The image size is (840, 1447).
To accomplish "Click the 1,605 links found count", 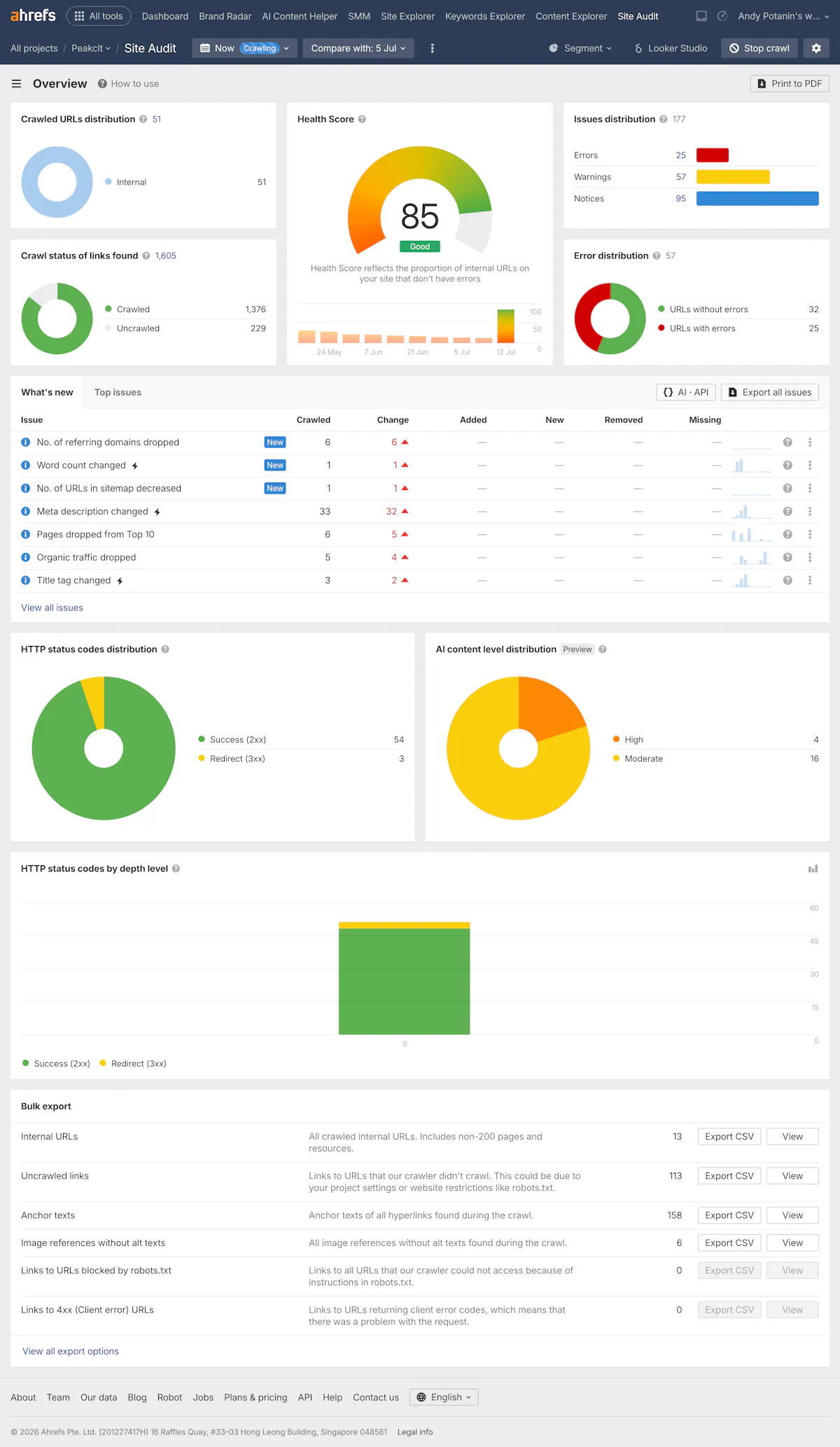I will [x=166, y=256].
